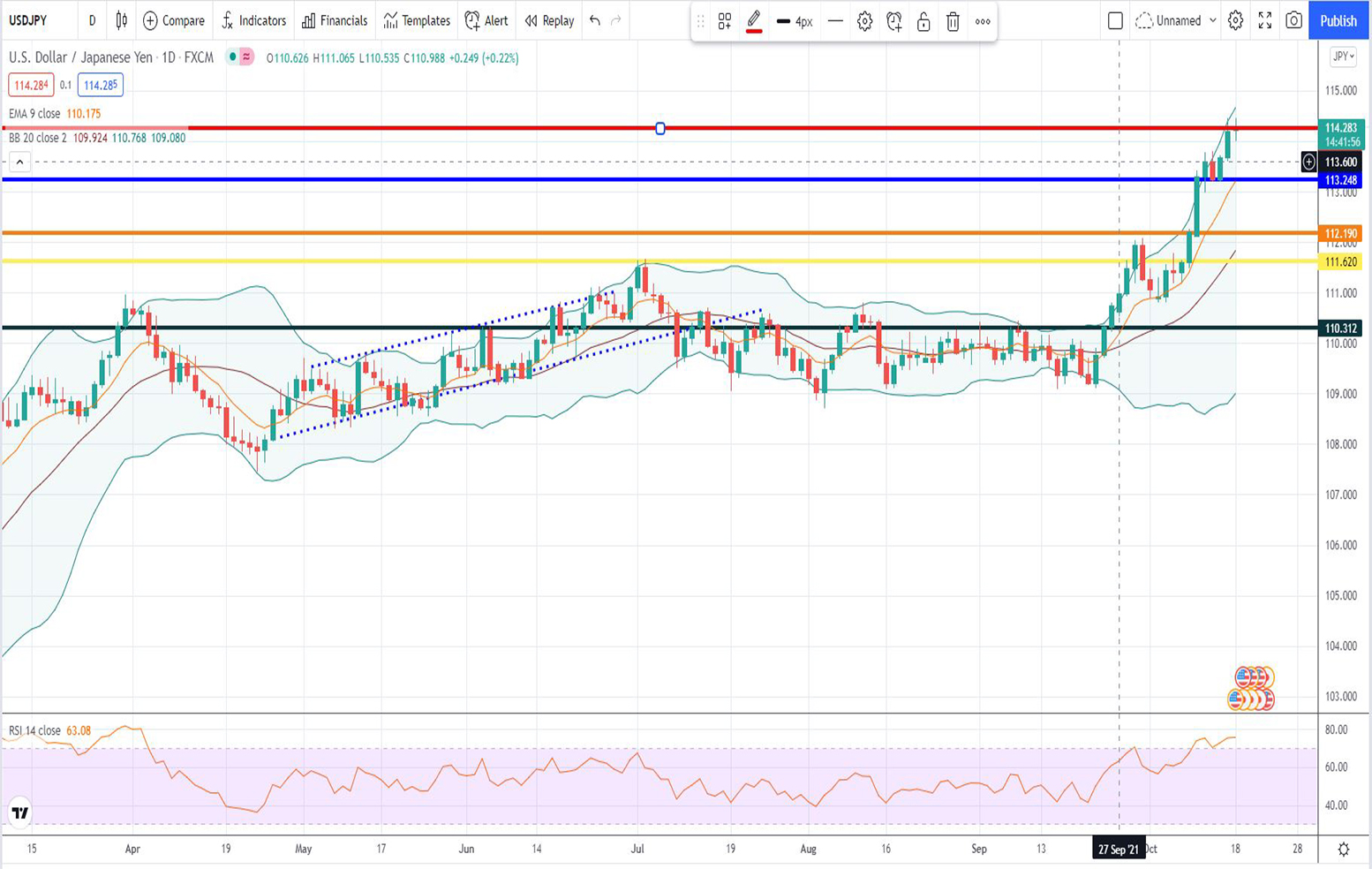Click the drawing templates icon in floating toolbar
This screenshot has width=1372, height=869.
(x=724, y=21)
